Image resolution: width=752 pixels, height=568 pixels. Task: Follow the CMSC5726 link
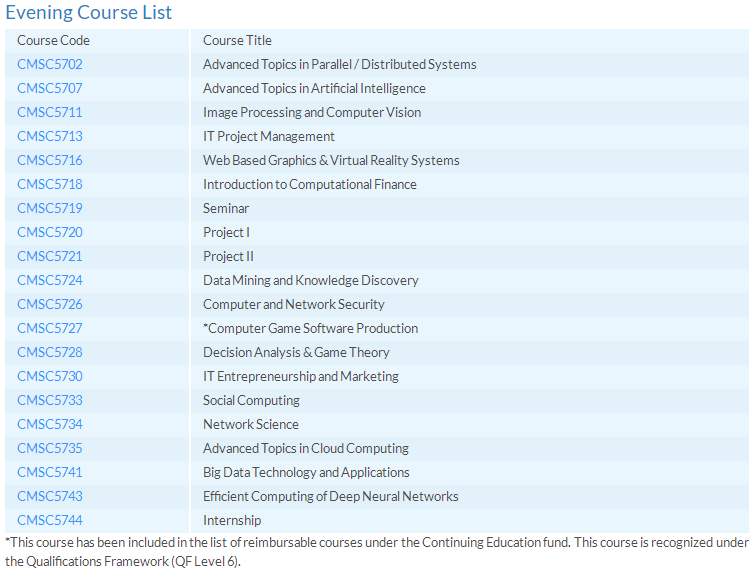(x=50, y=304)
